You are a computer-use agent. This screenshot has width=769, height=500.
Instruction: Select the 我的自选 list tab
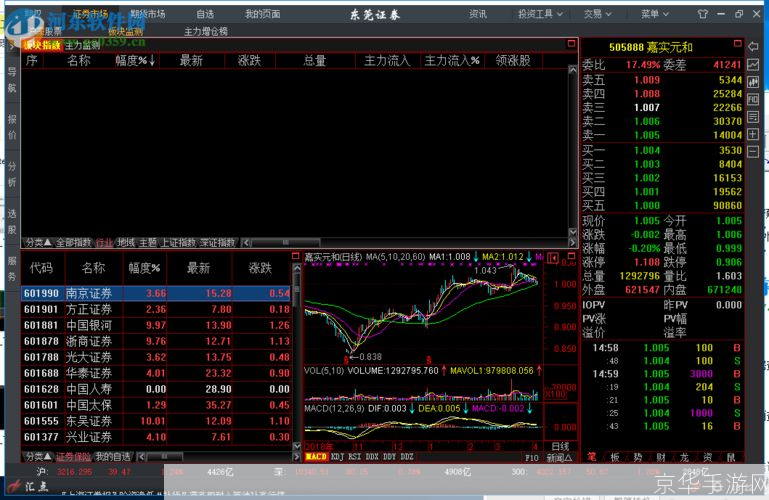point(113,457)
